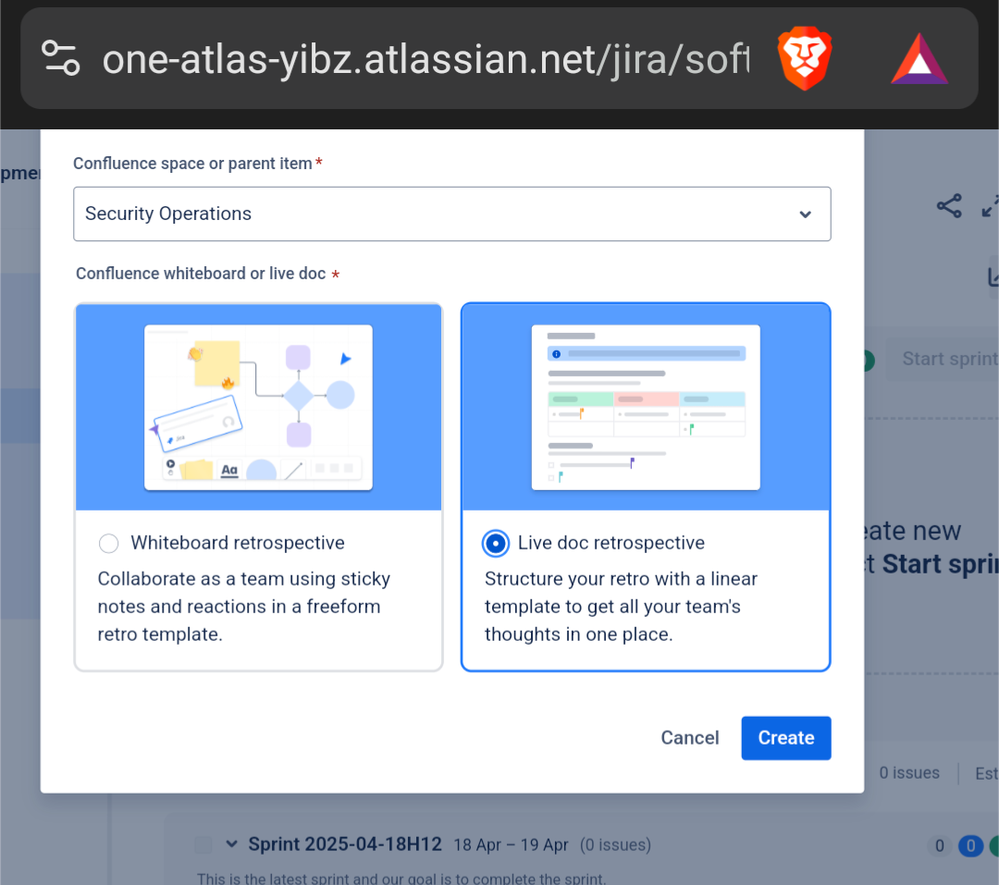Open the Security Operations space dropdown
This screenshot has width=999, height=885.
pos(451,214)
